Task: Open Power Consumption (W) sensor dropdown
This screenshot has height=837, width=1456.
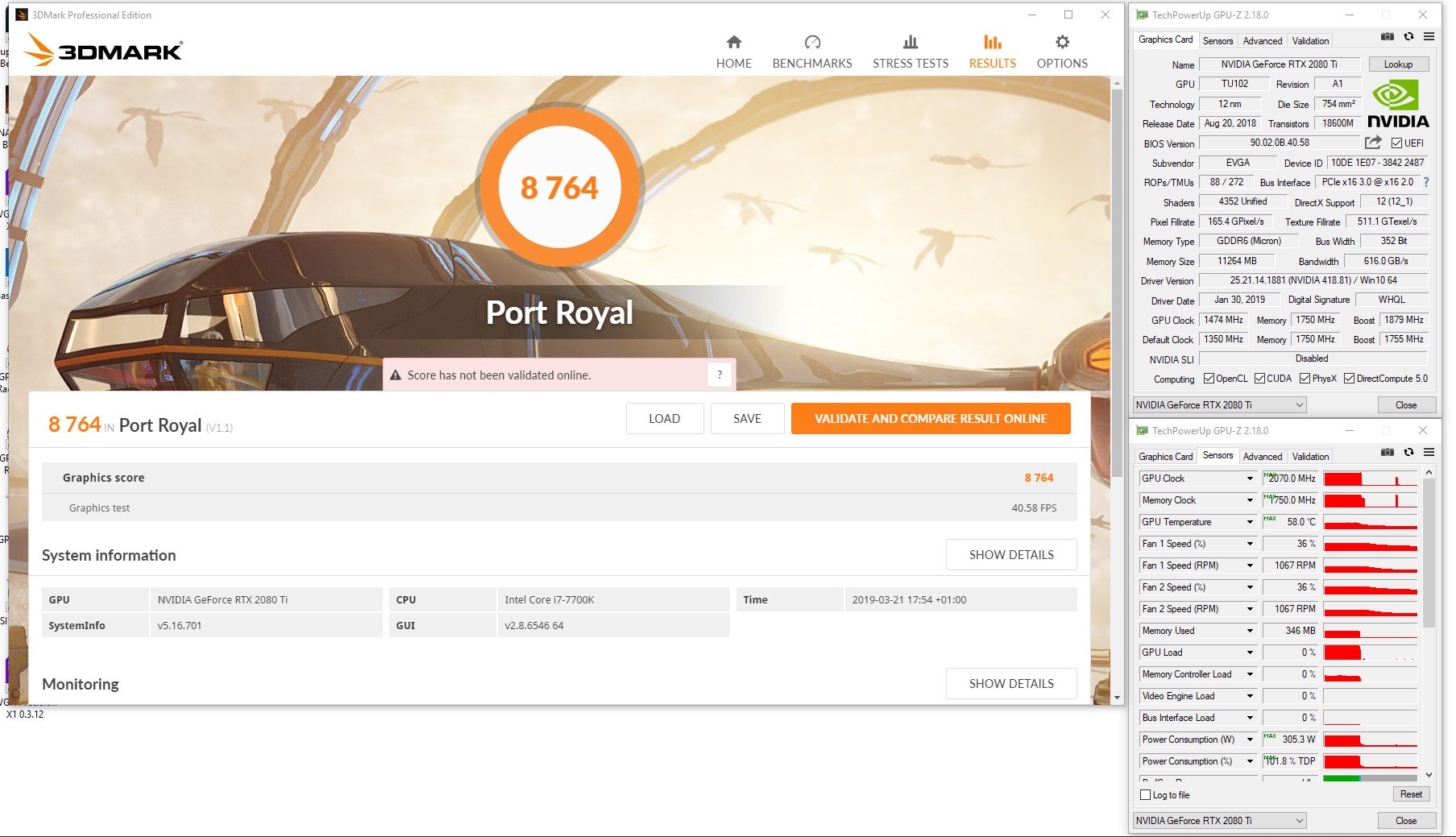Action: click(1250, 740)
